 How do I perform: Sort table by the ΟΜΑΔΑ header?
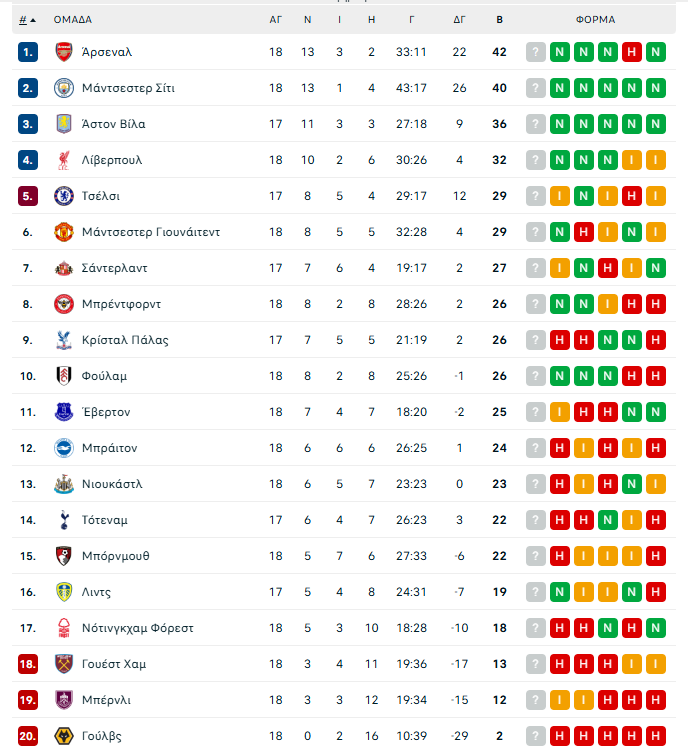pyautogui.click(x=72, y=19)
